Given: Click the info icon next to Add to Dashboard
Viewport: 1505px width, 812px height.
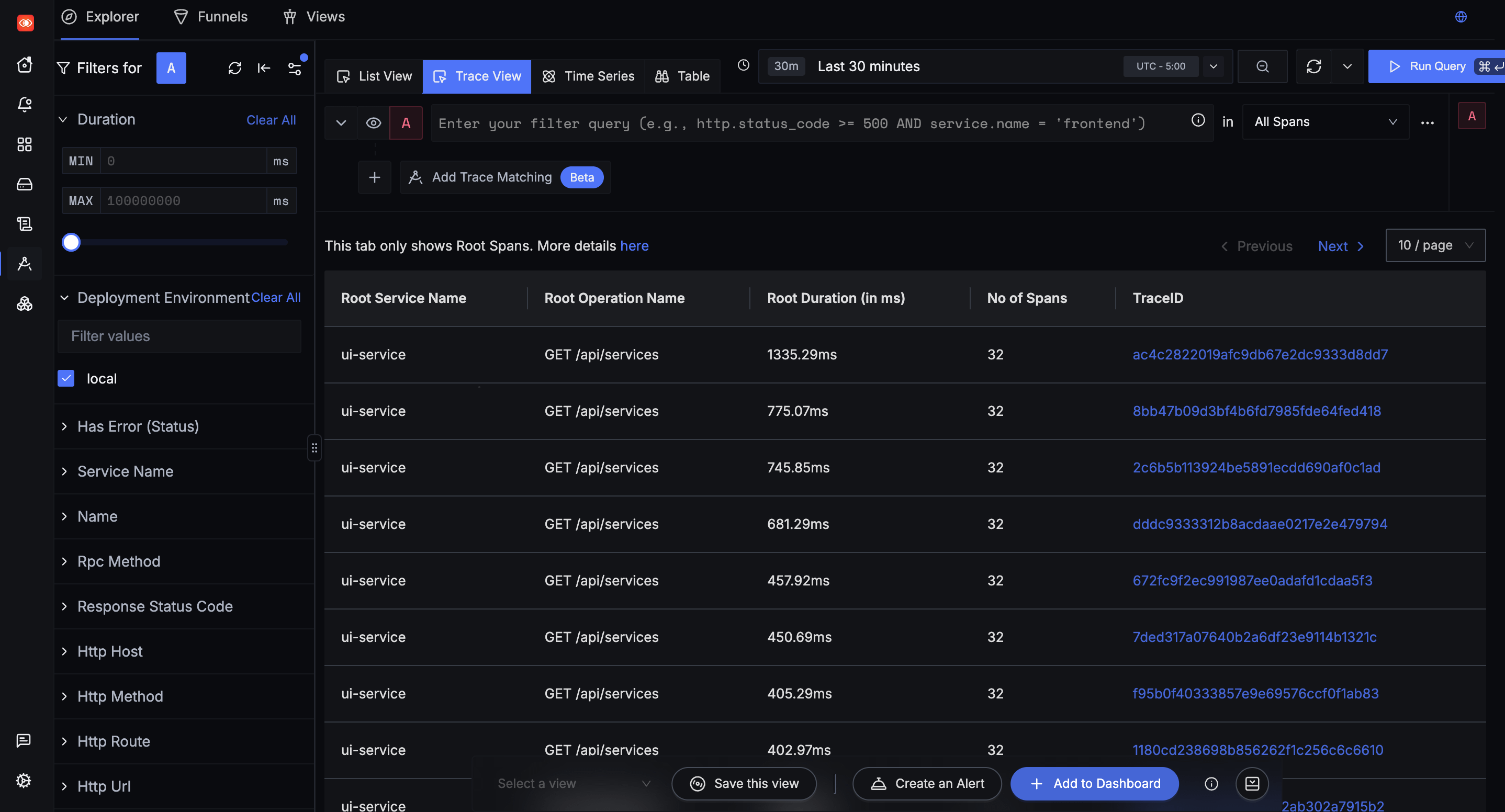Looking at the screenshot, I should [1211, 783].
